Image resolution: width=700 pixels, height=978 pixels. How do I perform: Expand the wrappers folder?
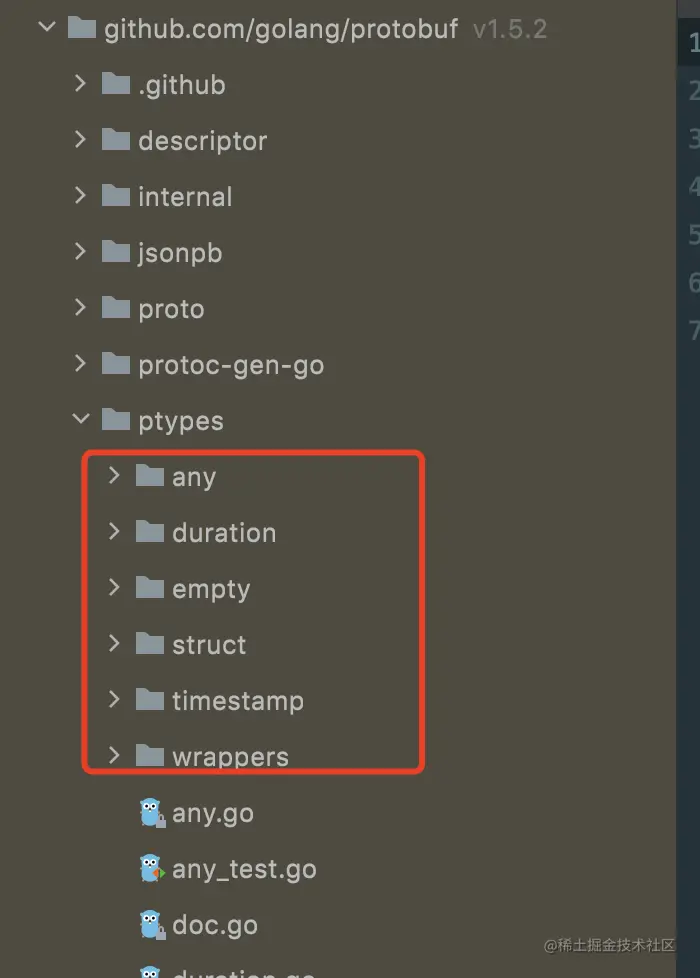[x=113, y=756]
